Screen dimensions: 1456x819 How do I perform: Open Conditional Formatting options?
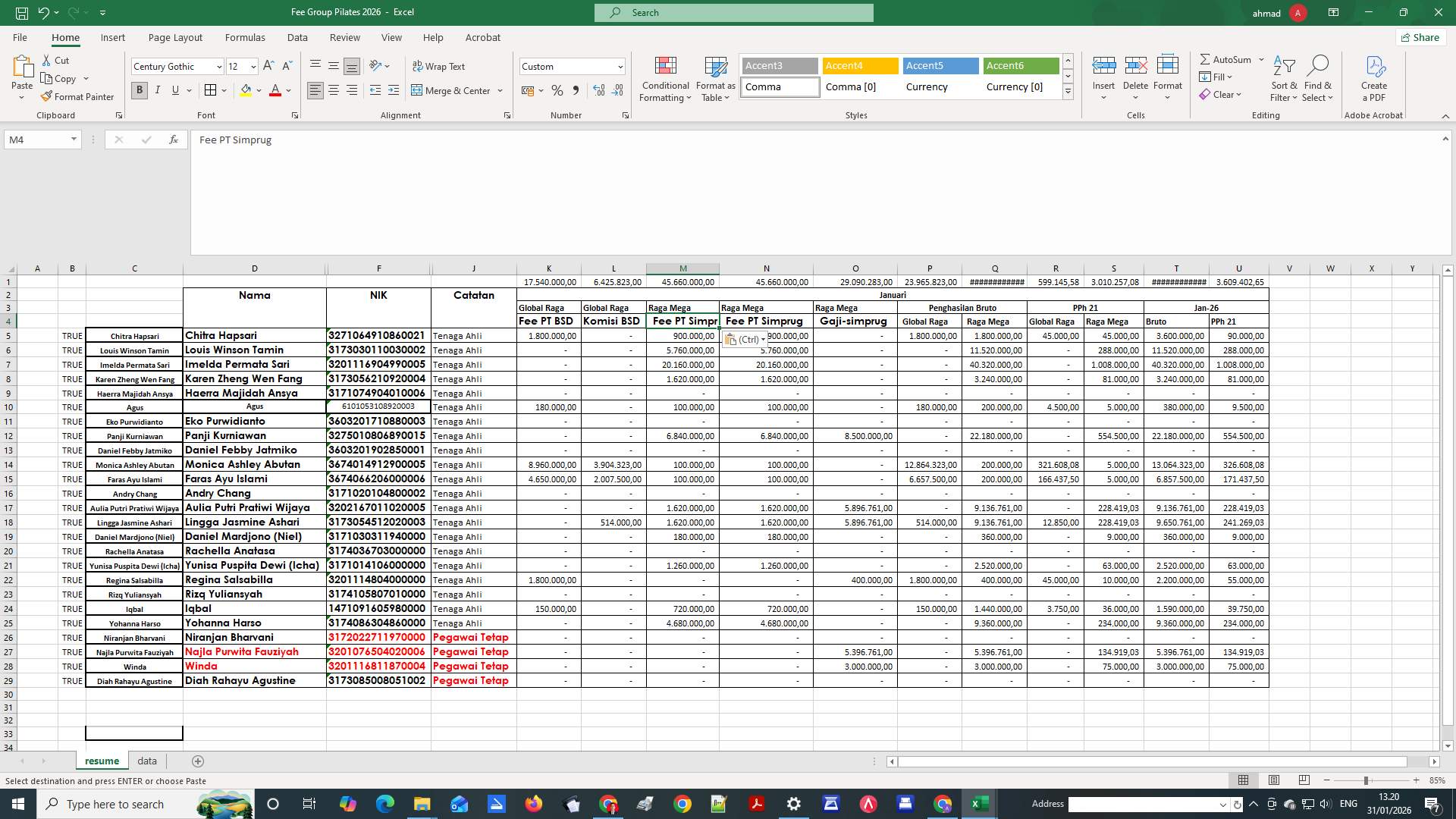pyautogui.click(x=665, y=79)
